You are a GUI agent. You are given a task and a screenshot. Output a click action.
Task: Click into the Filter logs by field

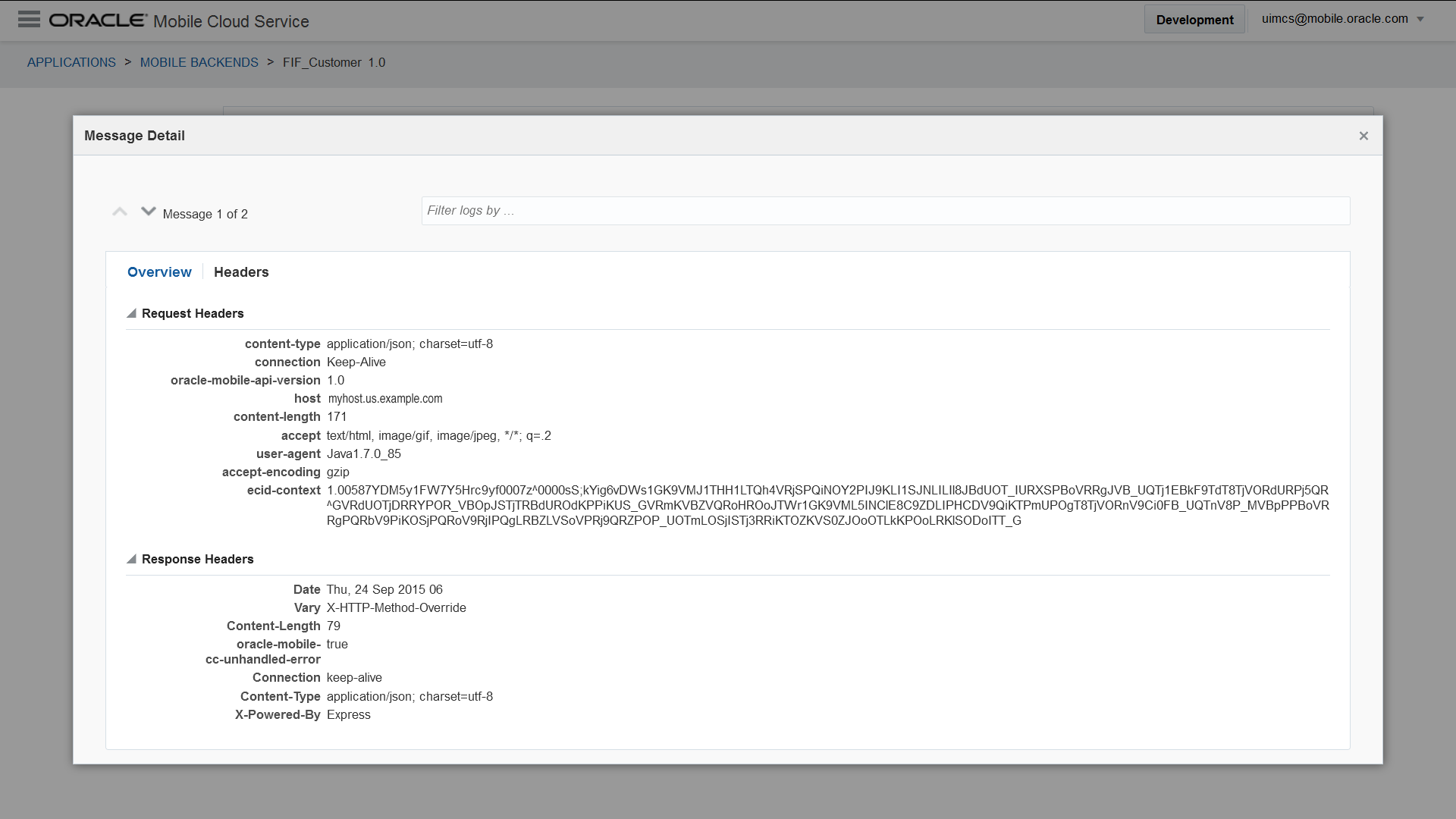click(885, 211)
